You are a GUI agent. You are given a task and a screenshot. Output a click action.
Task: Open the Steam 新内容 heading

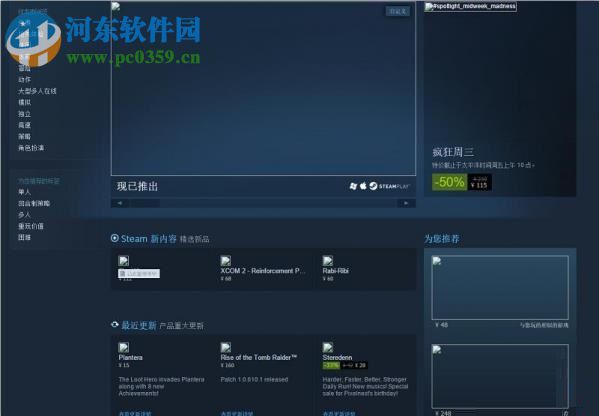point(149,239)
